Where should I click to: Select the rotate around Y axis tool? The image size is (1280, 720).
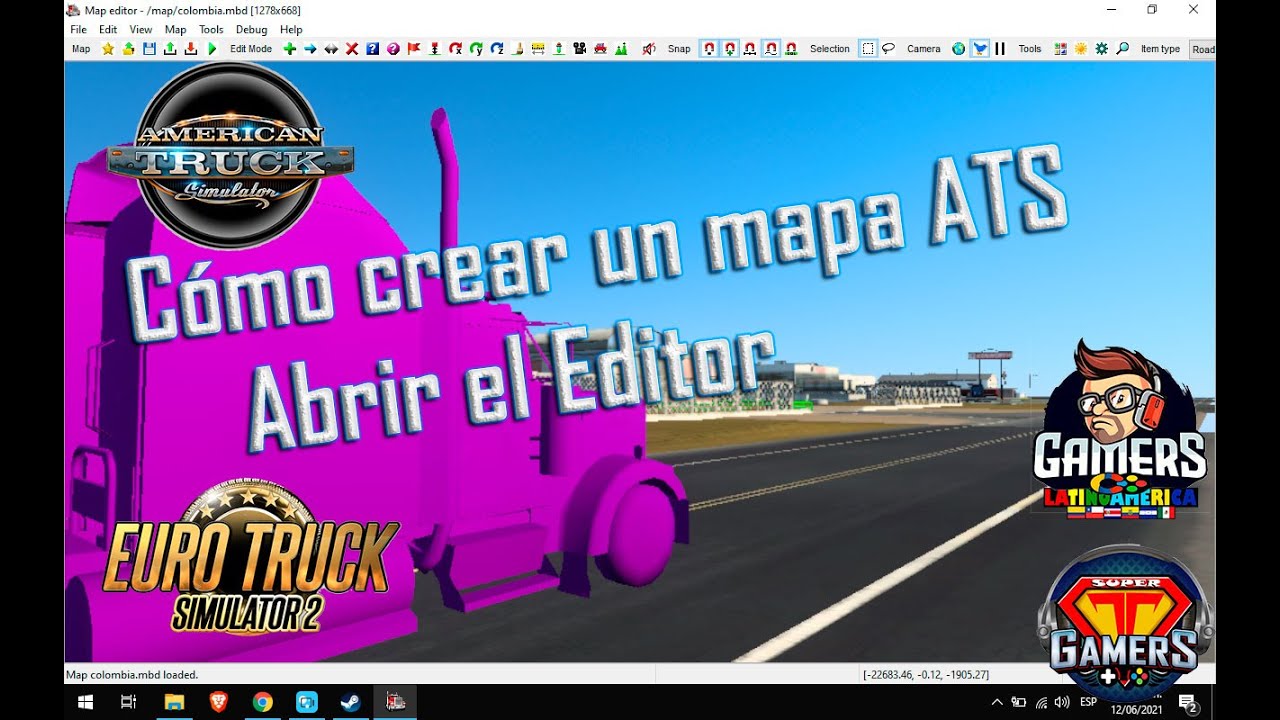click(x=476, y=48)
